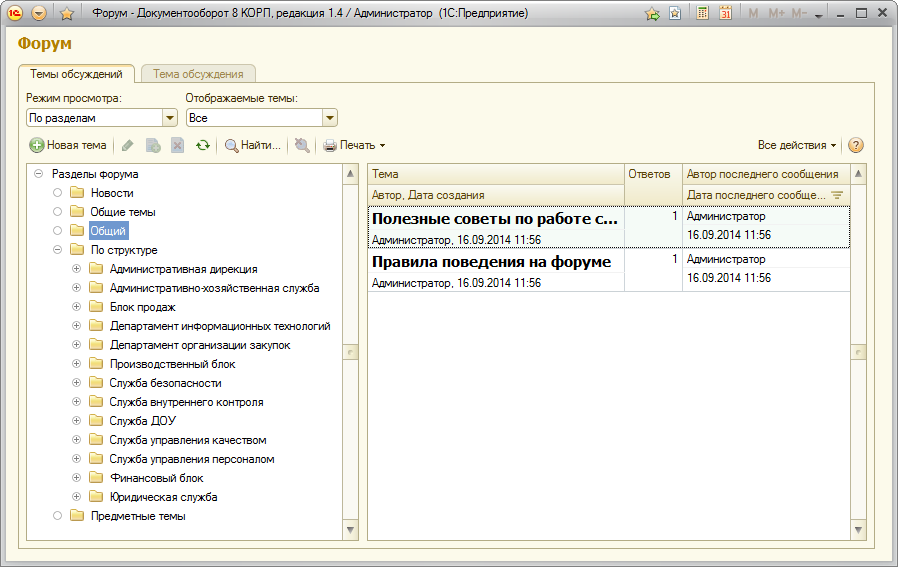Open the Отображаемые темы dropdown
Screen dimensions: 898x567
[x=329, y=118]
